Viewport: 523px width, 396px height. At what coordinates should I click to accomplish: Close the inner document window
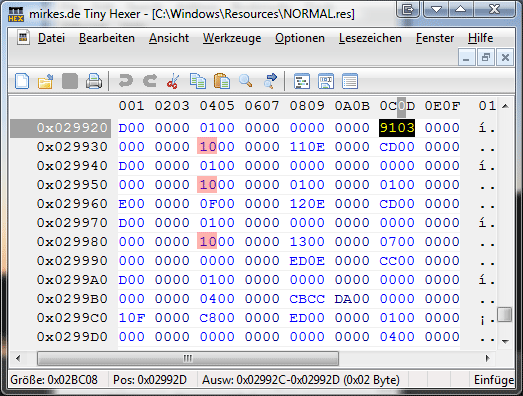(505, 58)
